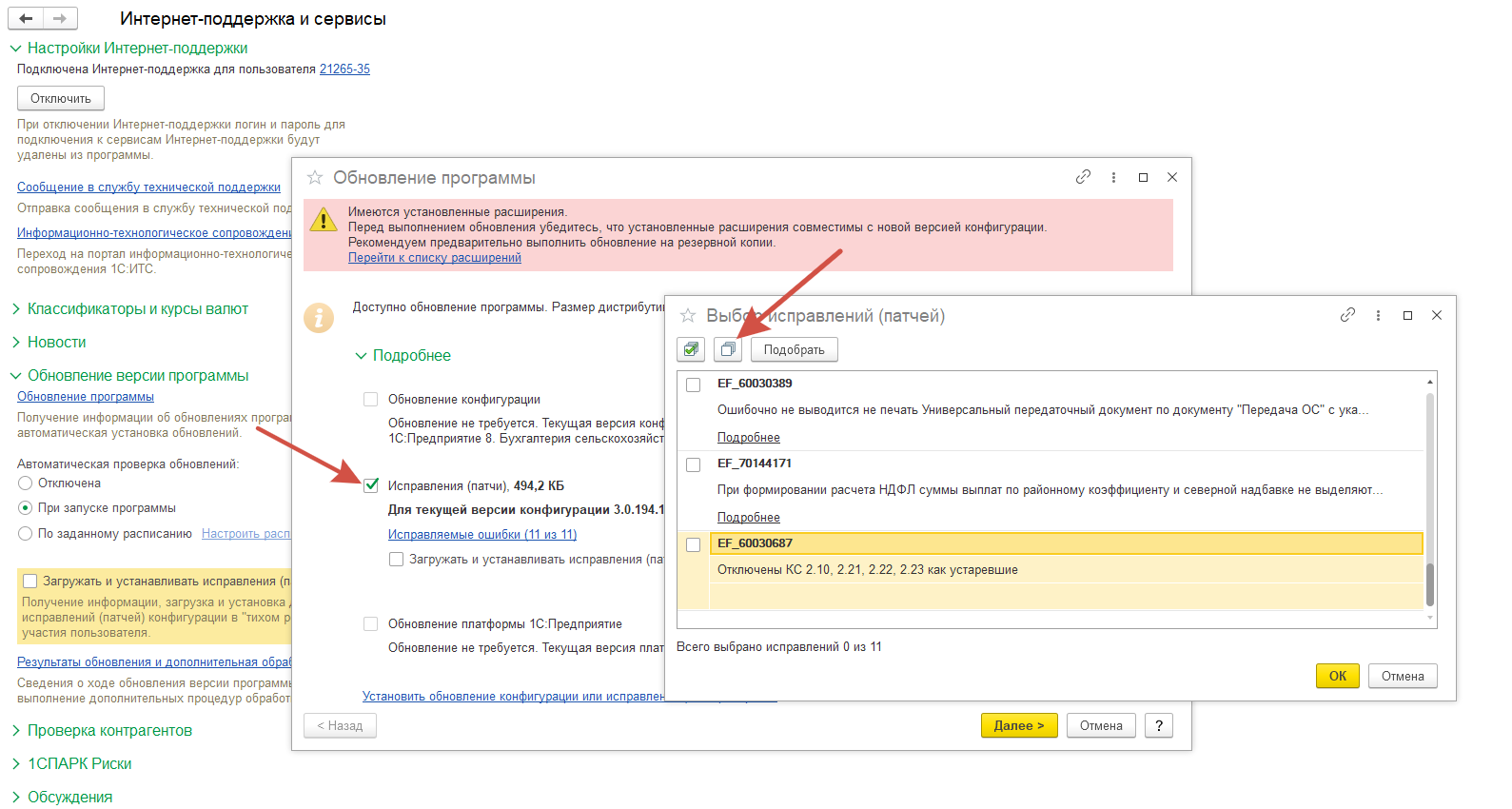This screenshot has width=1512, height=809.
Task: Uncheck all patches icon button
Action: (x=728, y=349)
